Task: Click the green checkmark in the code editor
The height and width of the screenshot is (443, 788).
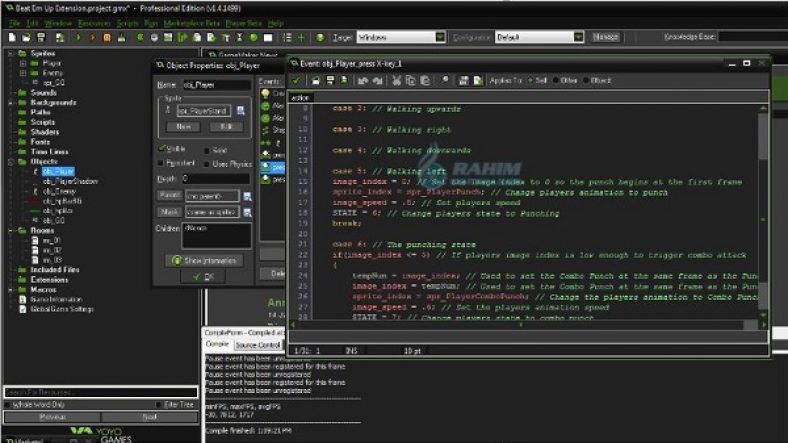Action: pyautogui.click(x=297, y=80)
